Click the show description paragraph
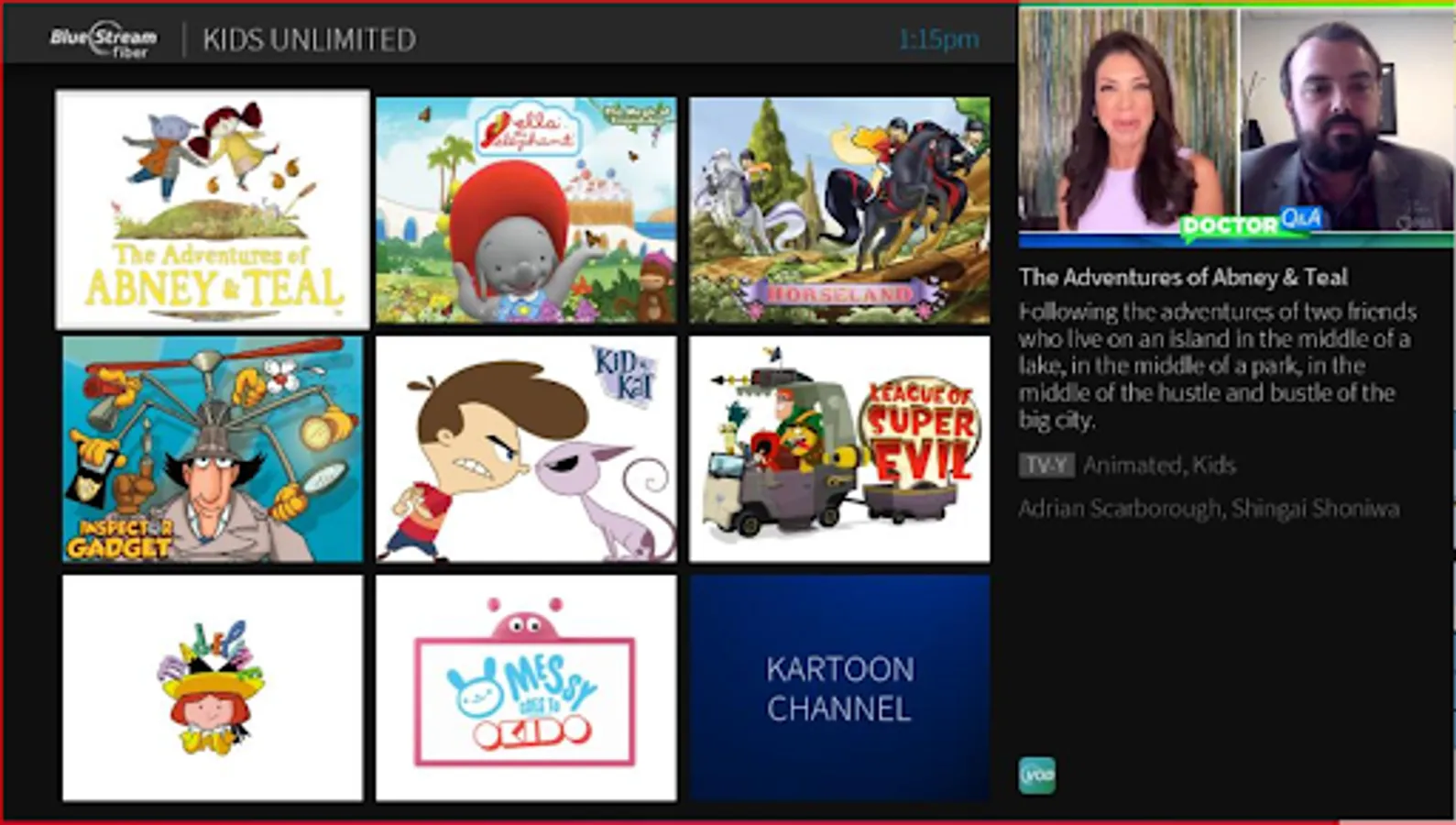This screenshot has height=825, width=1456. [x=1219, y=366]
